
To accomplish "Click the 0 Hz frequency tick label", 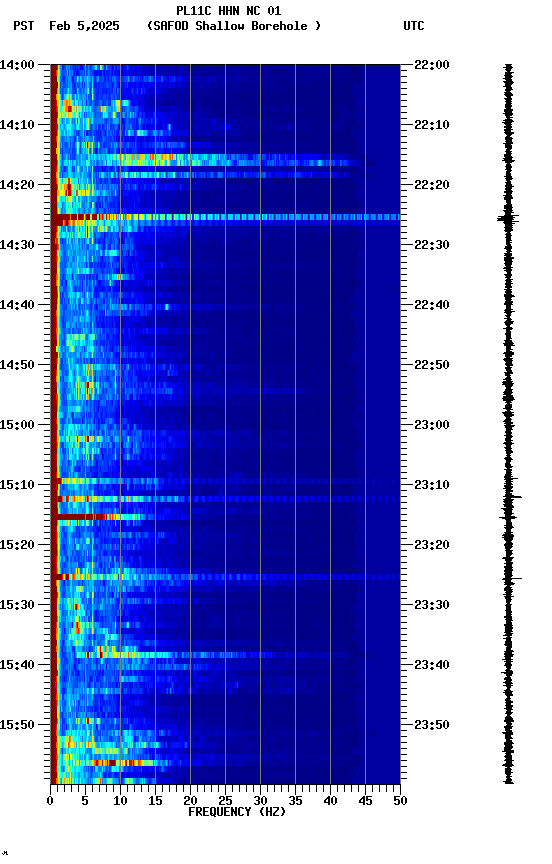I will (x=50, y=801).
